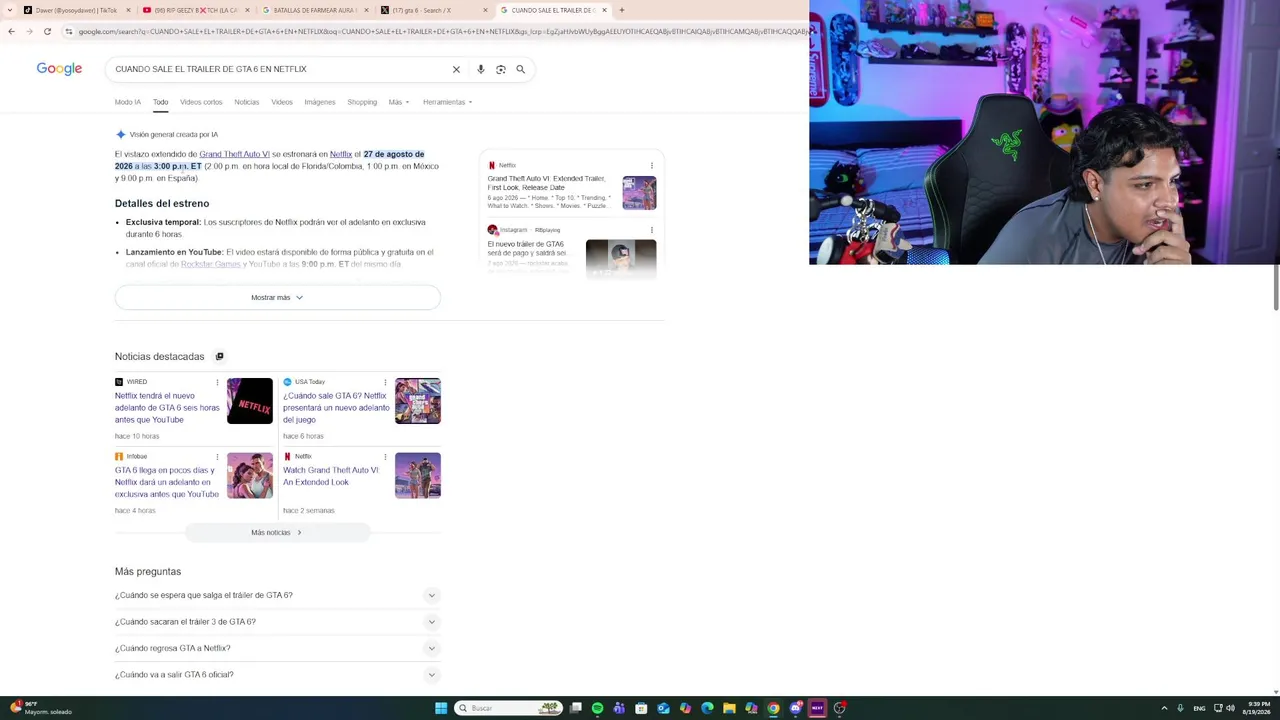The height and width of the screenshot is (720, 1280).
Task: Open the Más search filters dropdown
Action: 399,102
